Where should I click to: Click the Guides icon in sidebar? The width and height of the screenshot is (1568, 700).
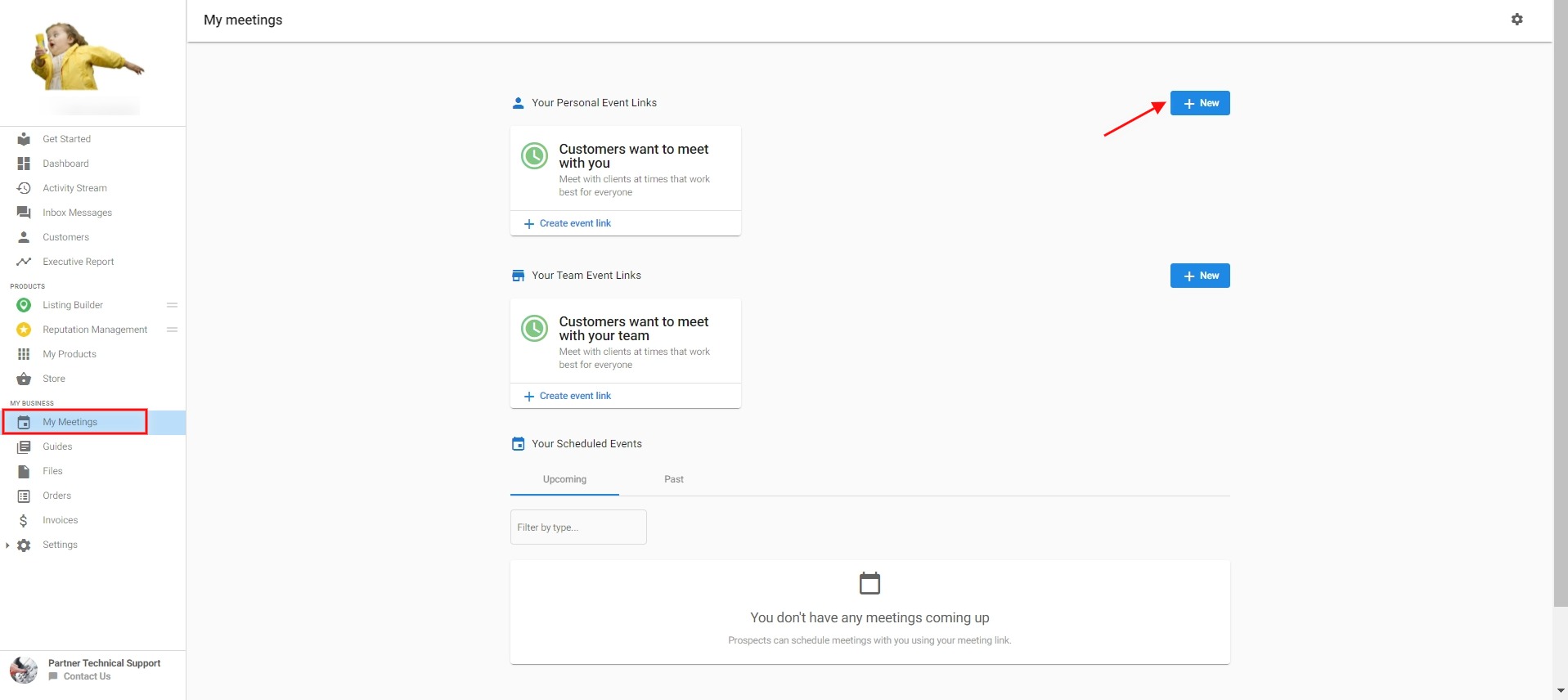coord(24,446)
